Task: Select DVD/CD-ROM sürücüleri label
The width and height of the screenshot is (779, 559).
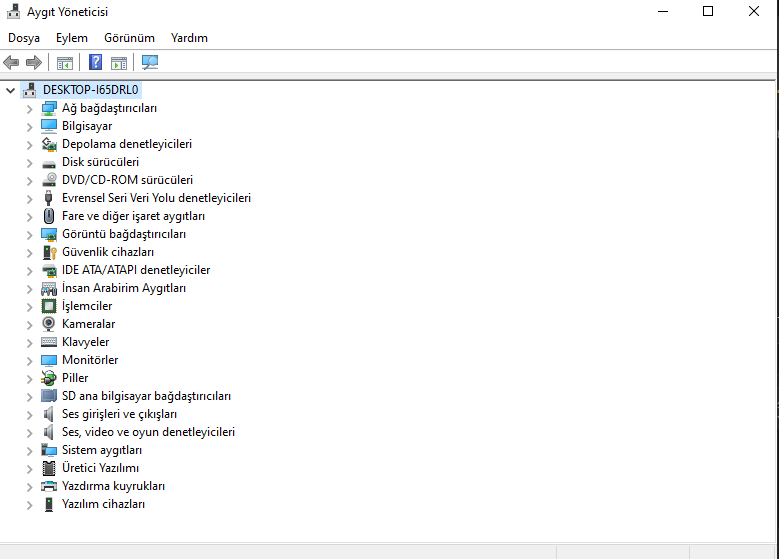Action: pyautogui.click(x=127, y=180)
